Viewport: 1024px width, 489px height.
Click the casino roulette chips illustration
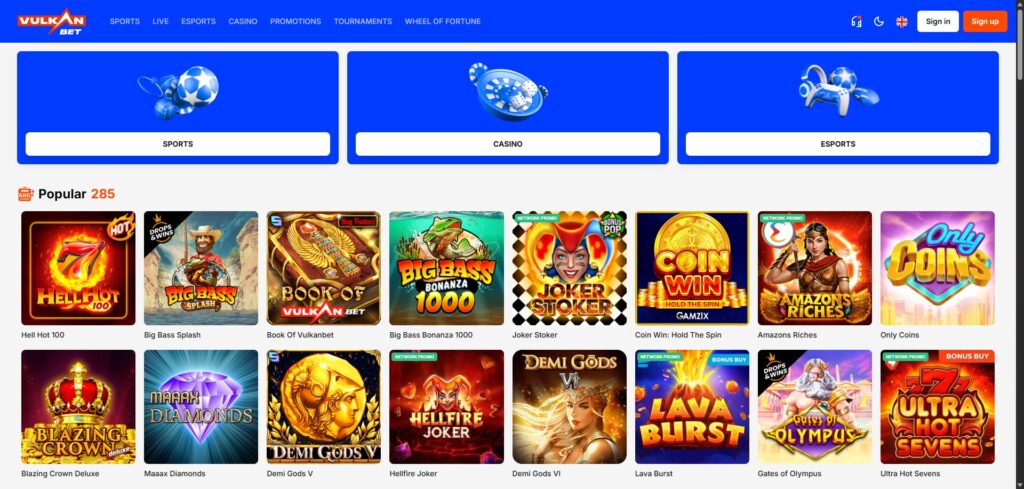tap(507, 92)
